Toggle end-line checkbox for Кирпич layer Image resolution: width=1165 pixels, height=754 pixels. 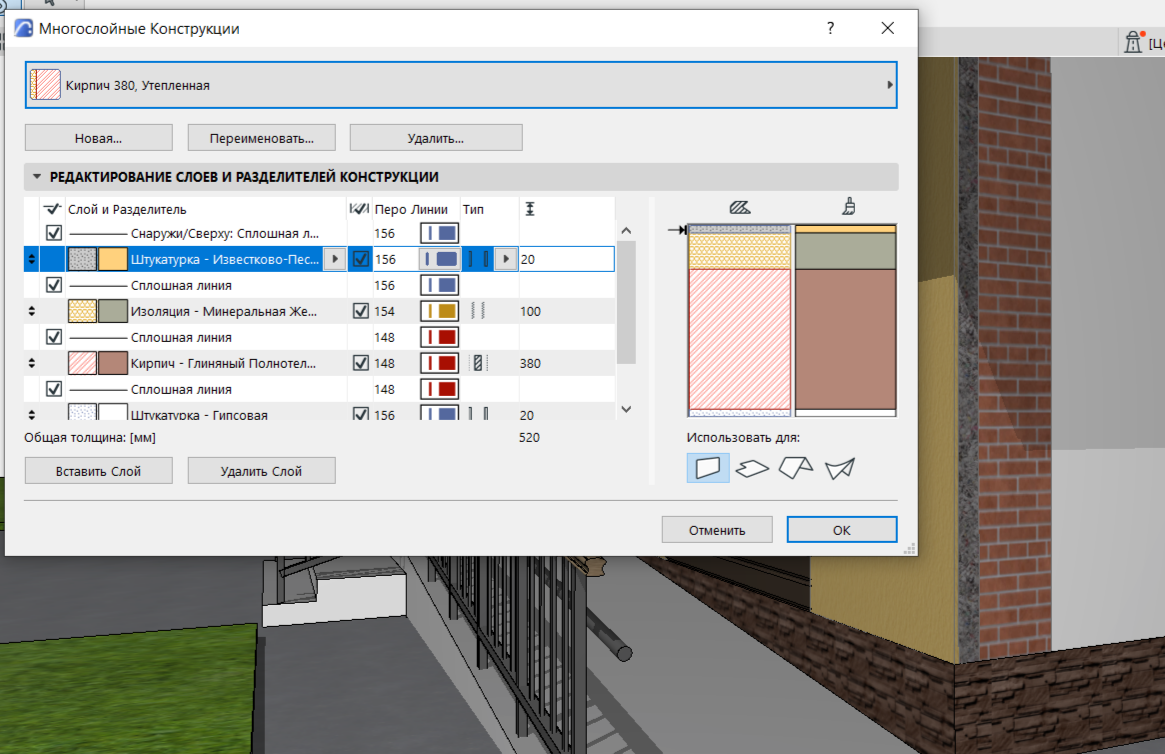[361, 363]
